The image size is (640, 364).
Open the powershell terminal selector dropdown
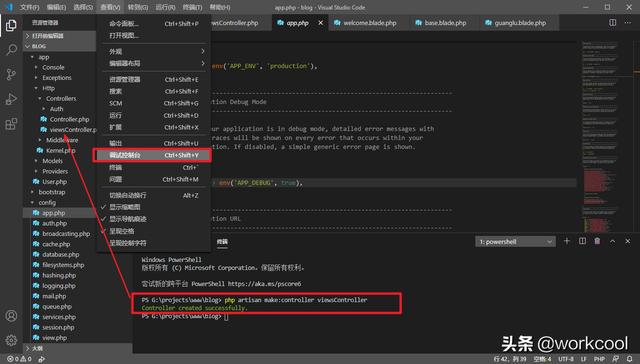pyautogui.click(x=515, y=242)
